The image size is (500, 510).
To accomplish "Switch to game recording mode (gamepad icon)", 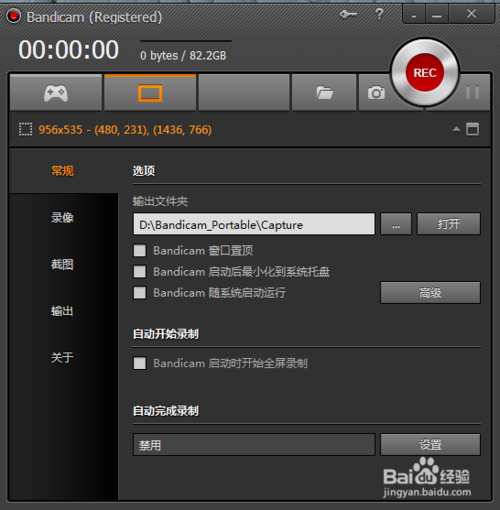I will pyautogui.click(x=56, y=93).
